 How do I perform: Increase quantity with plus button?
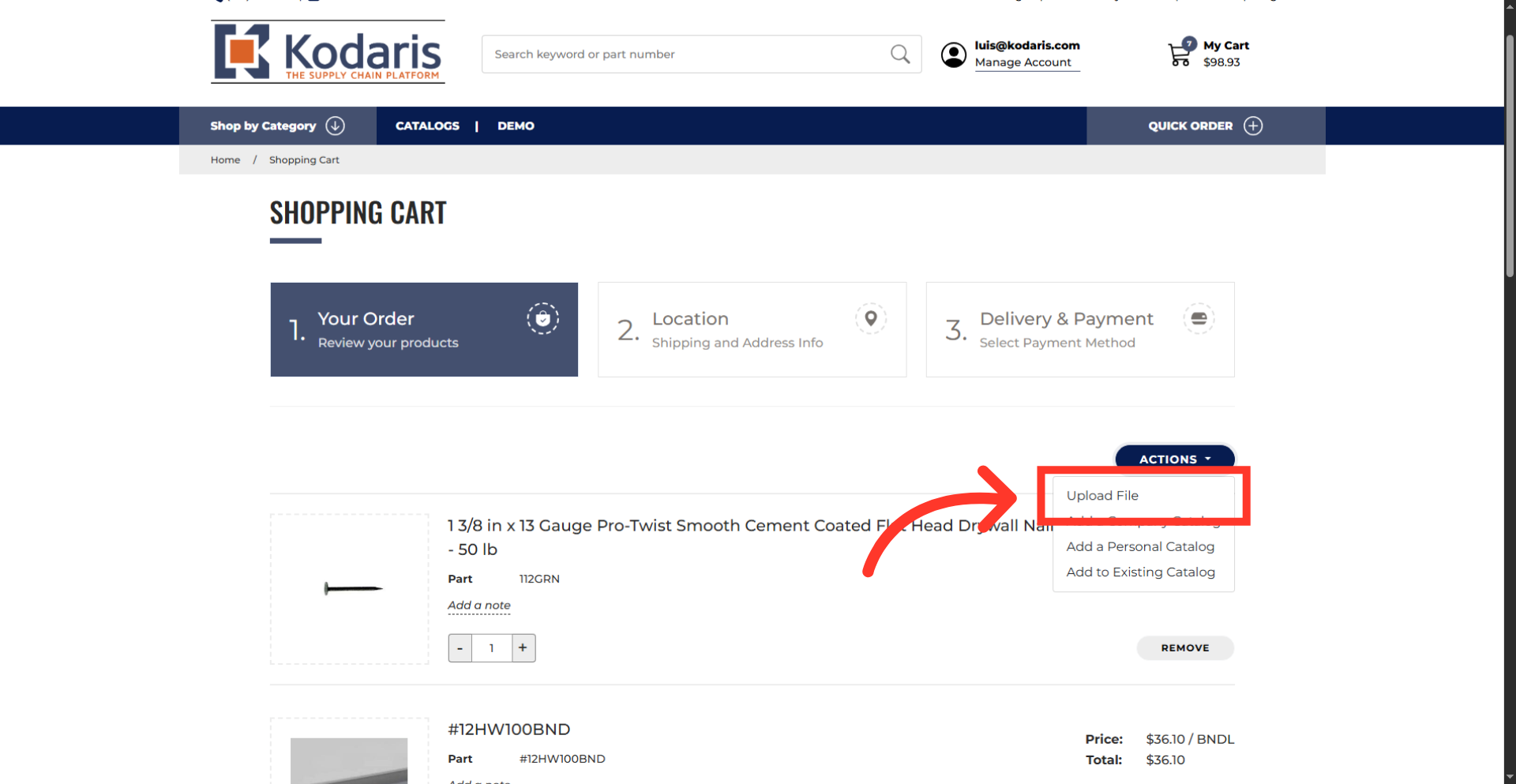point(523,648)
